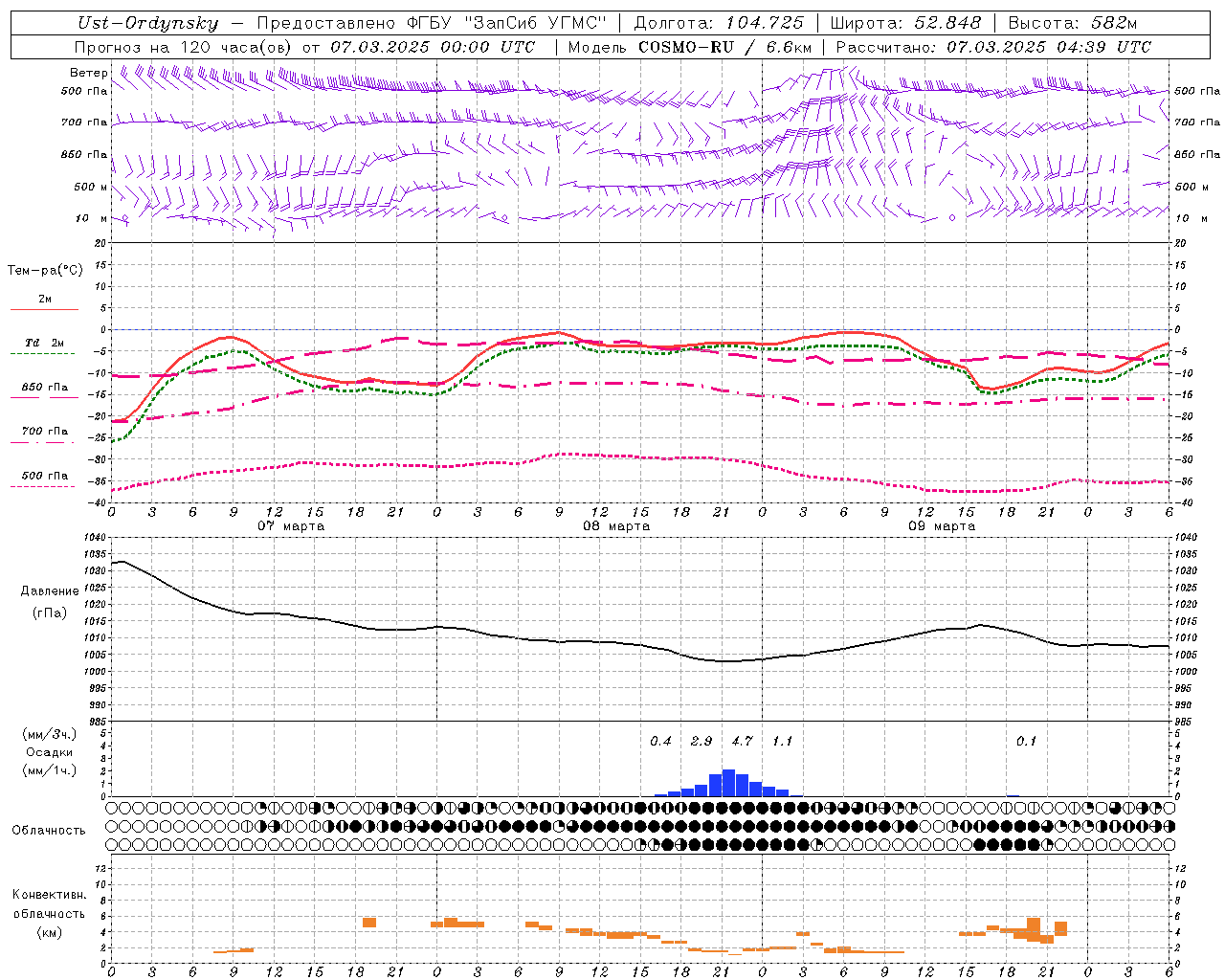Image resolution: width=1225 pixels, height=980 pixels.
Task: Click the 3-hour precipitation value 1.1
Action: (782, 742)
